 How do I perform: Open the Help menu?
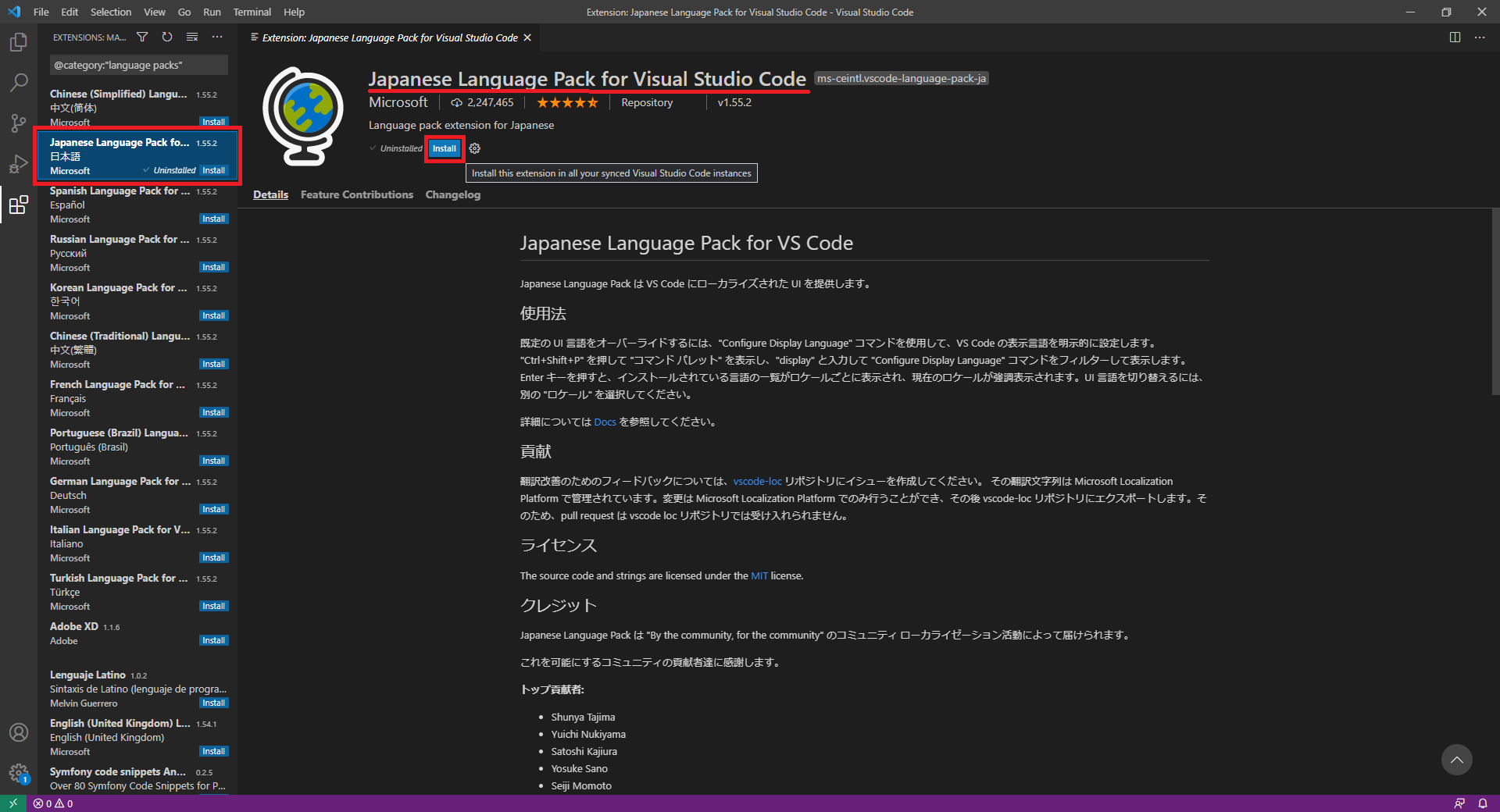click(295, 12)
